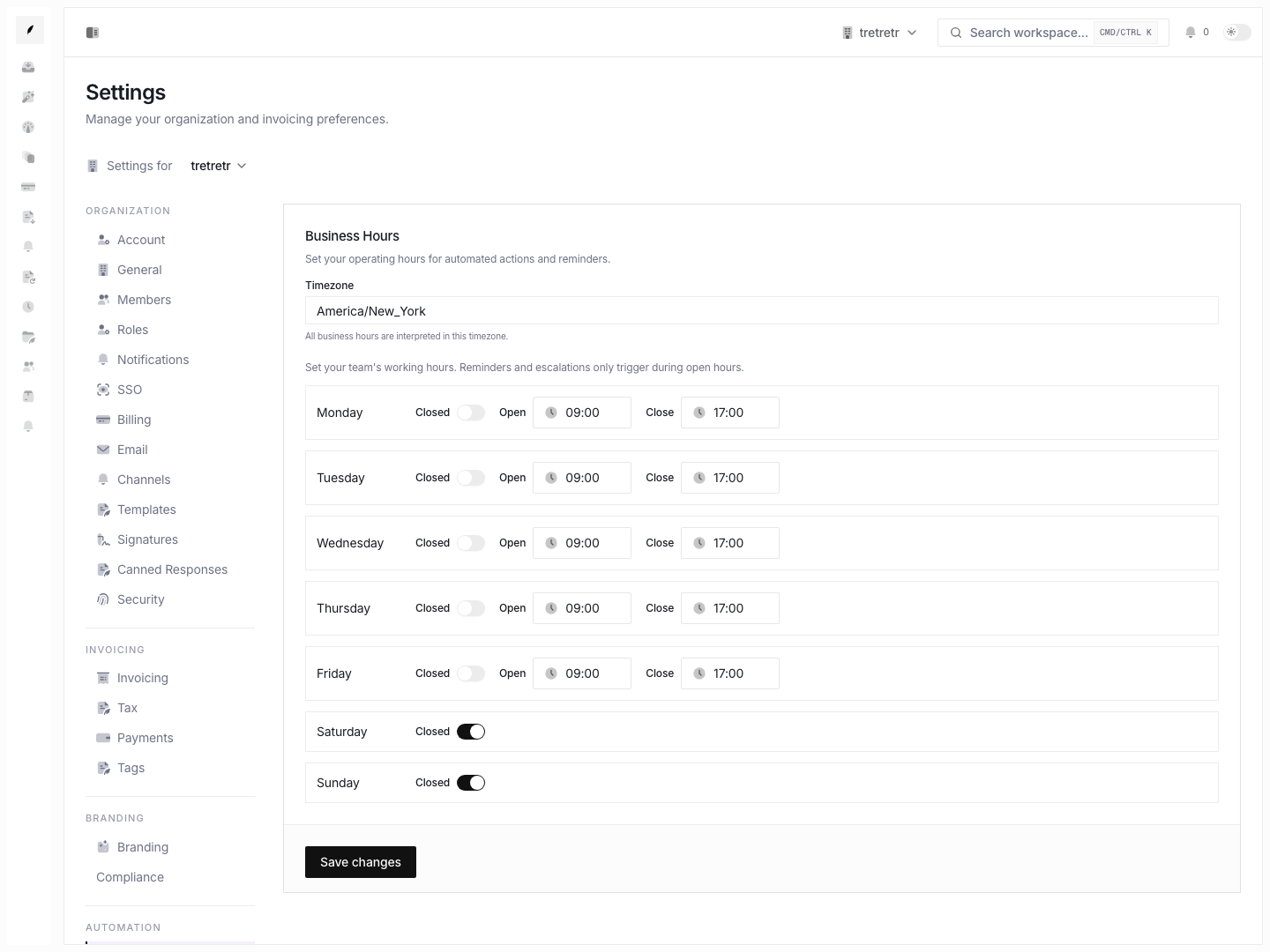Open Invoicing settings under Invoicing
This screenshot has height=952, width=1270.
(x=170, y=678)
